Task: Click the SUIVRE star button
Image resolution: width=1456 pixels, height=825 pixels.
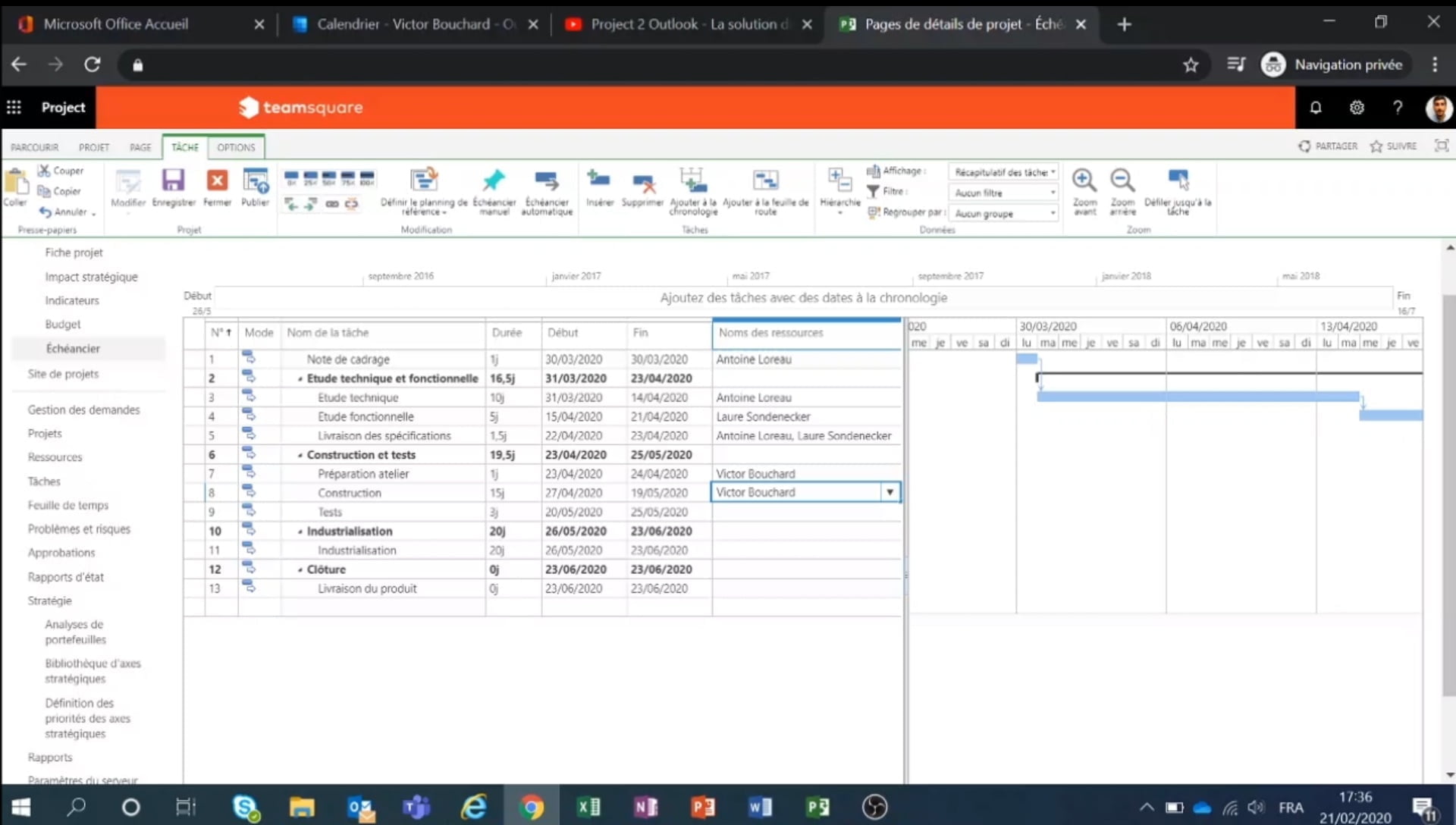Action: pos(1394,146)
